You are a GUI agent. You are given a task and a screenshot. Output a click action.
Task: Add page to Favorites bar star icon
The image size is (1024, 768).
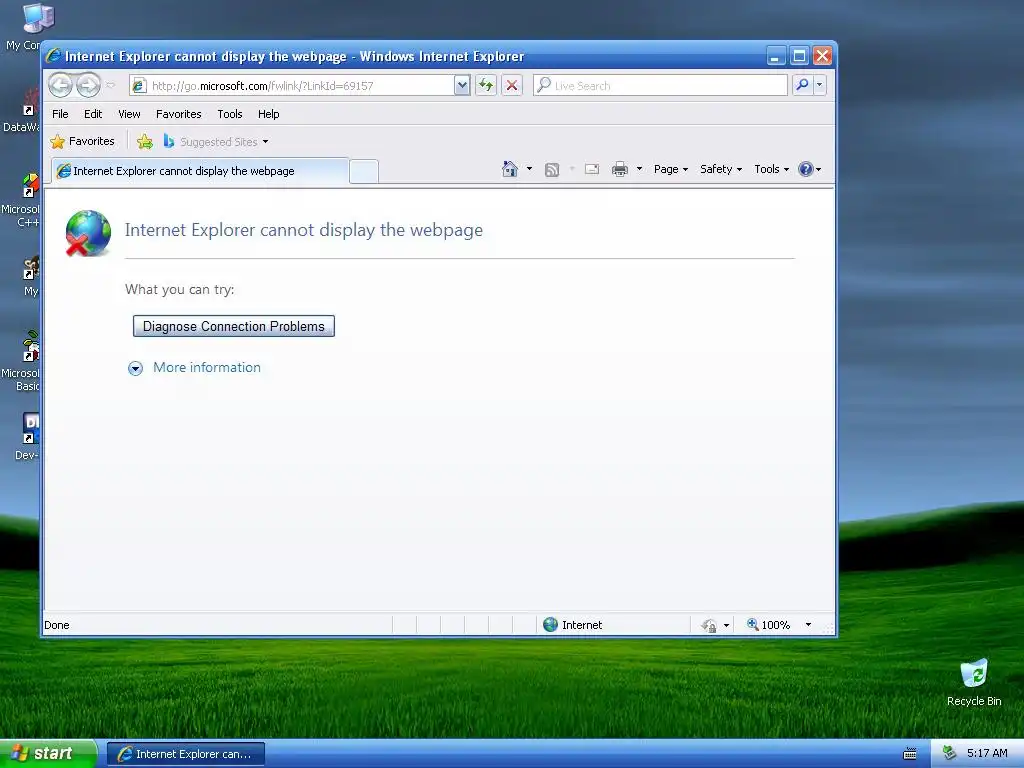click(x=145, y=141)
